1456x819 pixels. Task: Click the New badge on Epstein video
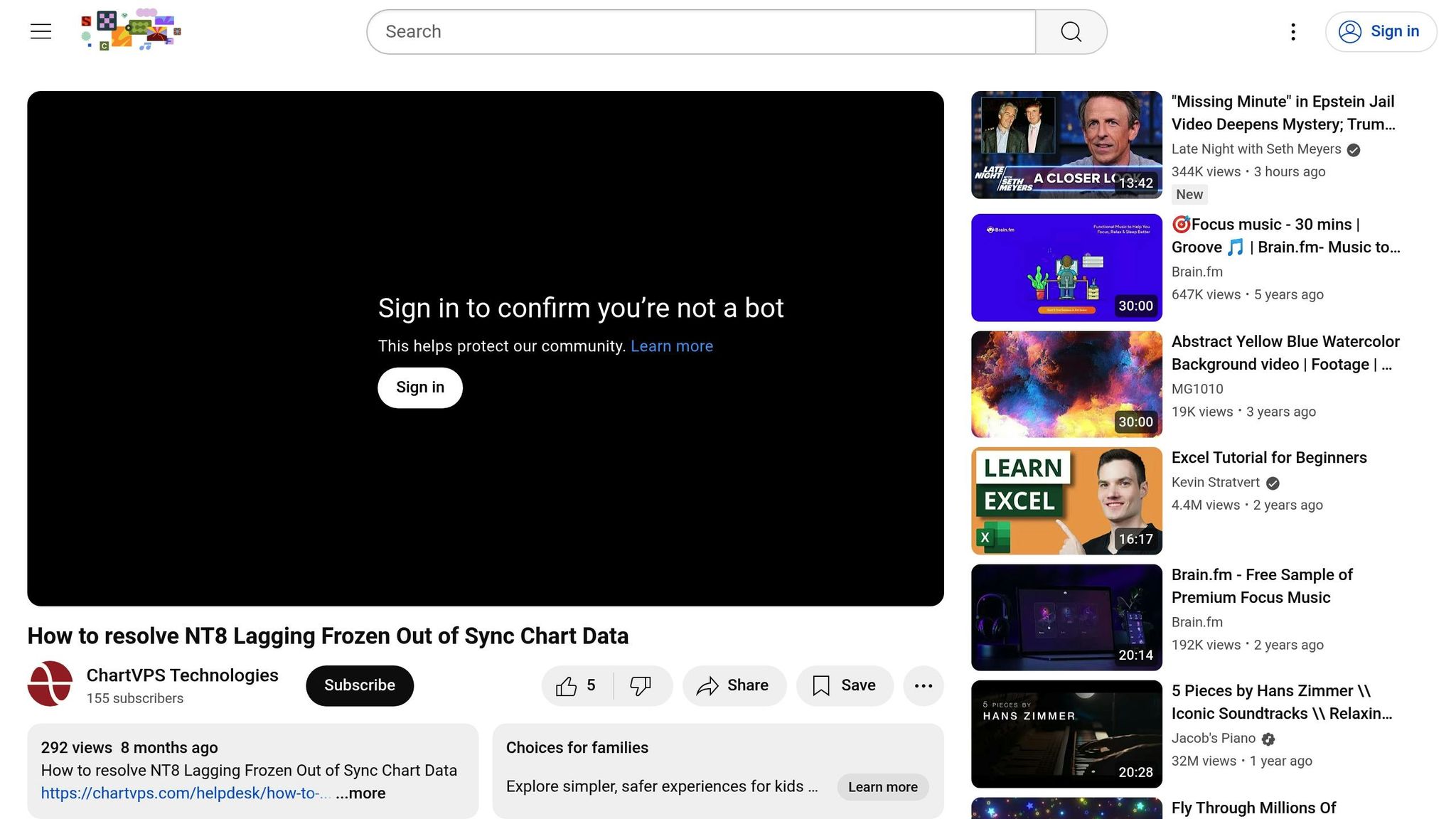(x=1189, y=195)
